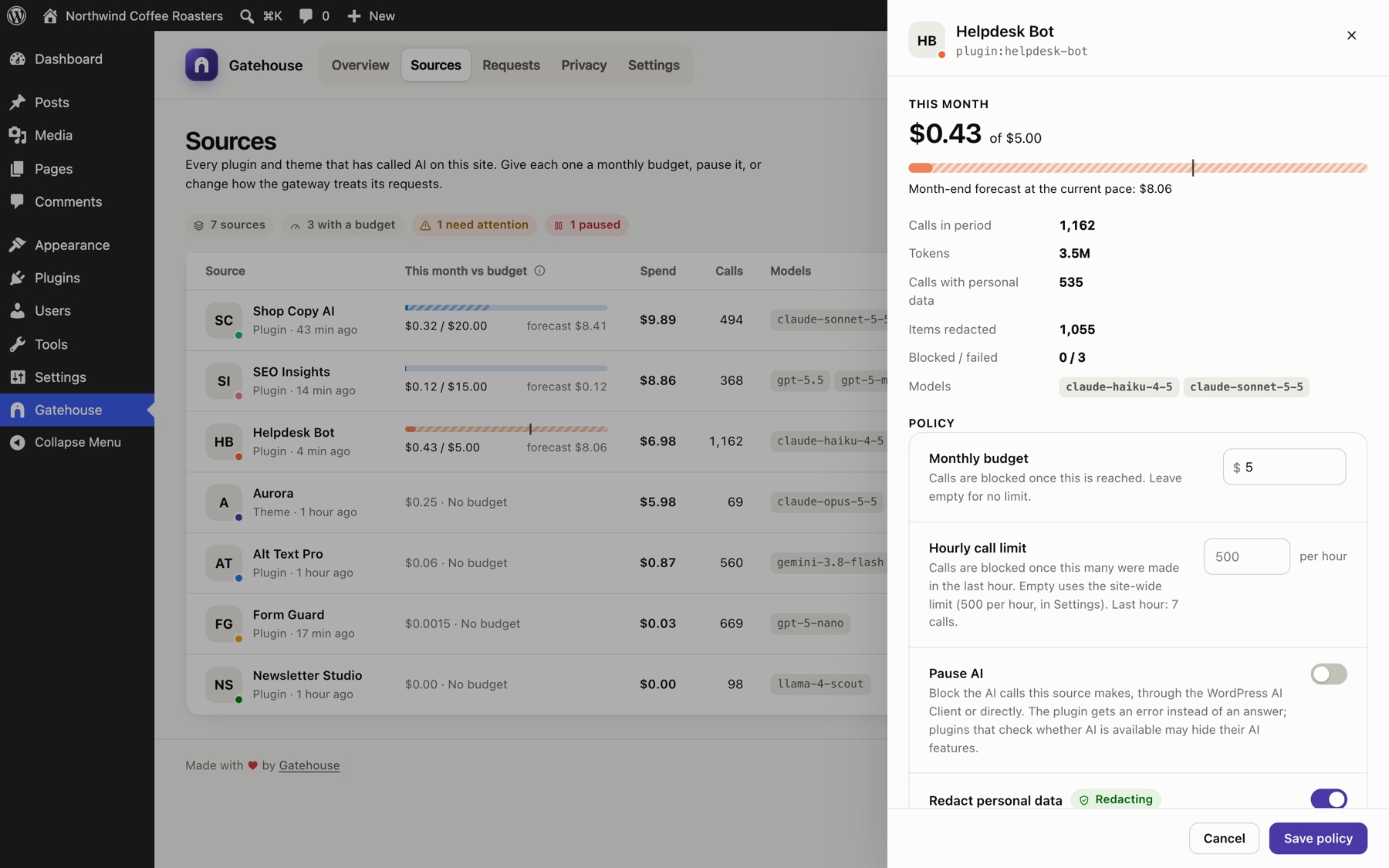Click the panel's monthly spend progress bar
Screen dimensions: 1389x868
pos(1137,167)
